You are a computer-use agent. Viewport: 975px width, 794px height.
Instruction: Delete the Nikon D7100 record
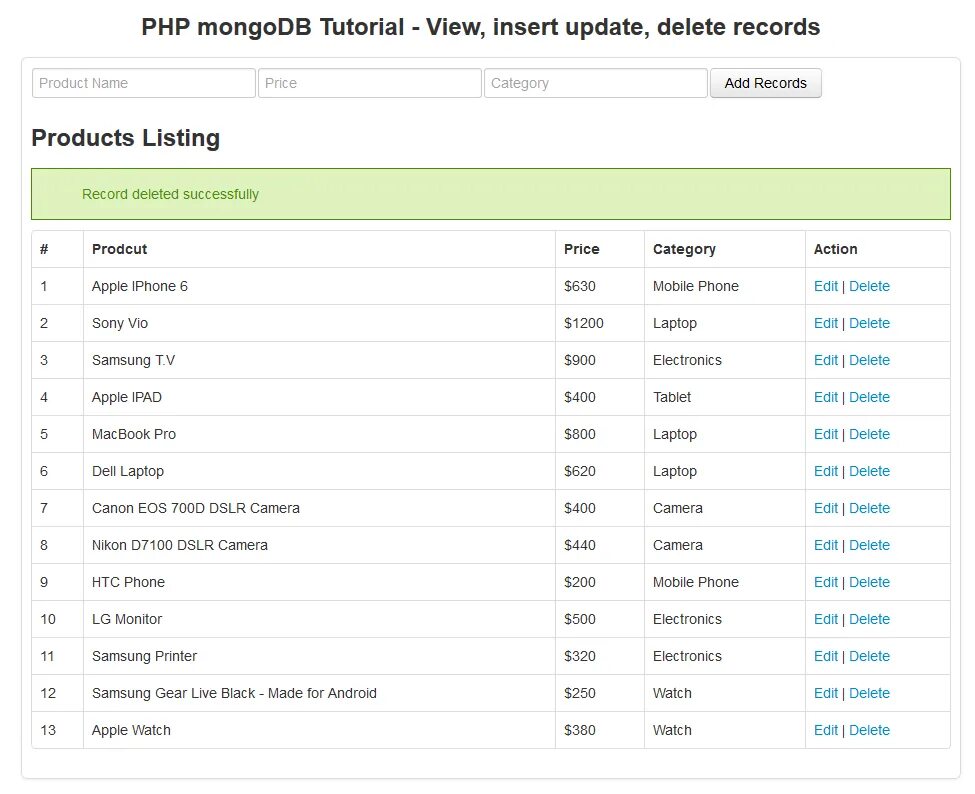[x=869, y=545]
